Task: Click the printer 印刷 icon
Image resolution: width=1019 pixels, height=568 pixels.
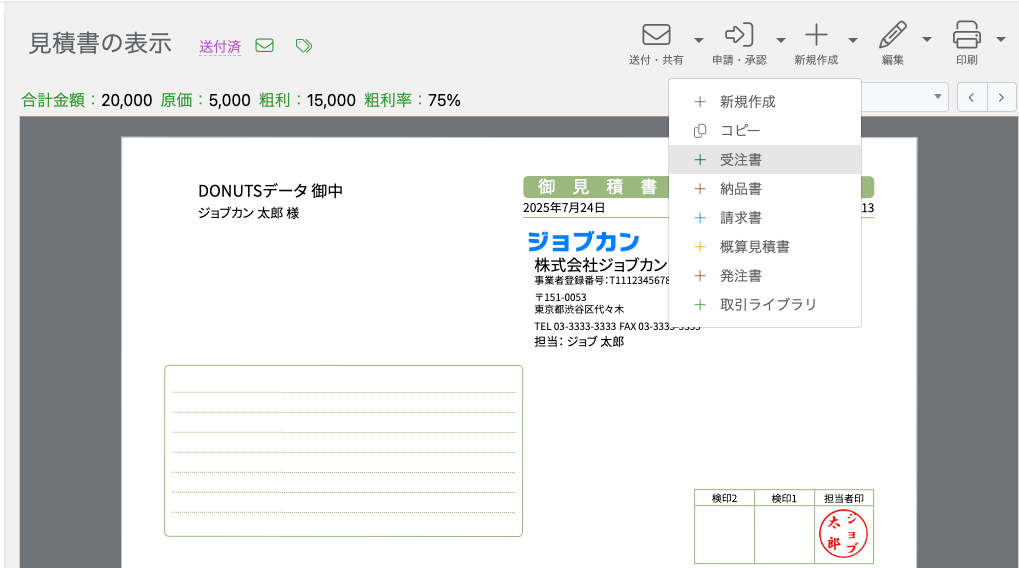Action: click(x=967, y=35)
